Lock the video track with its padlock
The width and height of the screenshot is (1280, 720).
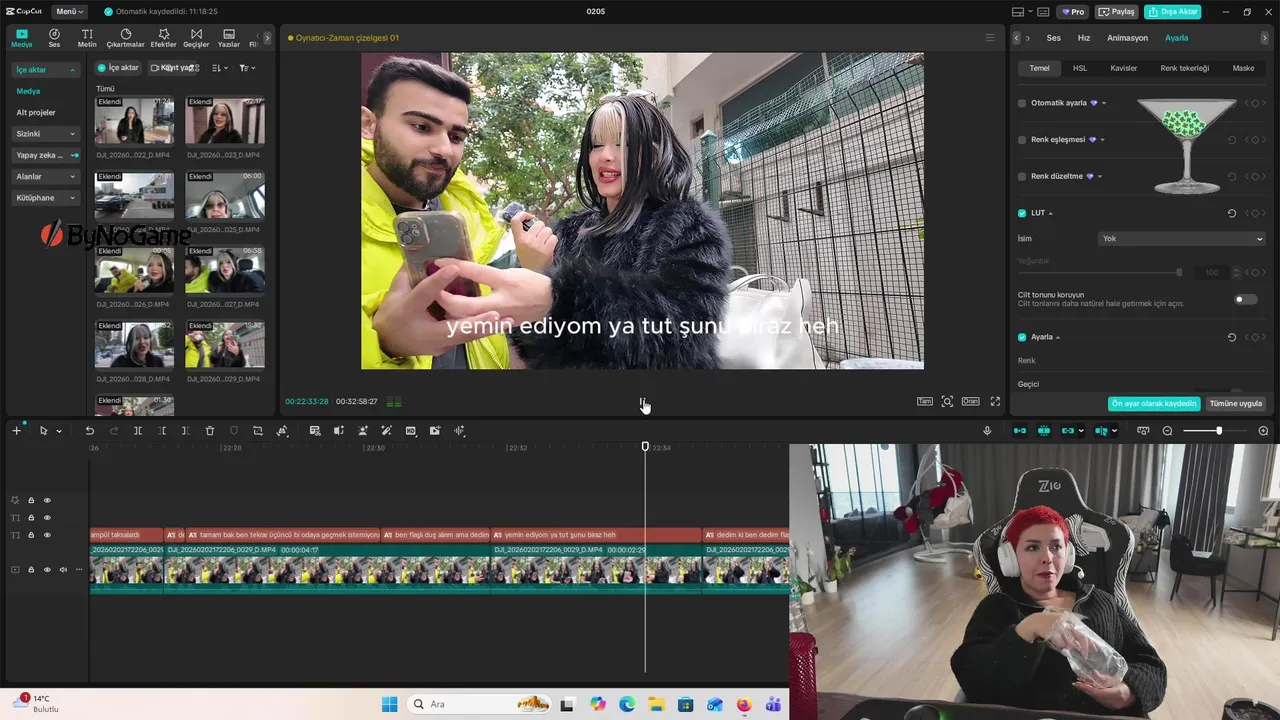[x=31, y=570]
